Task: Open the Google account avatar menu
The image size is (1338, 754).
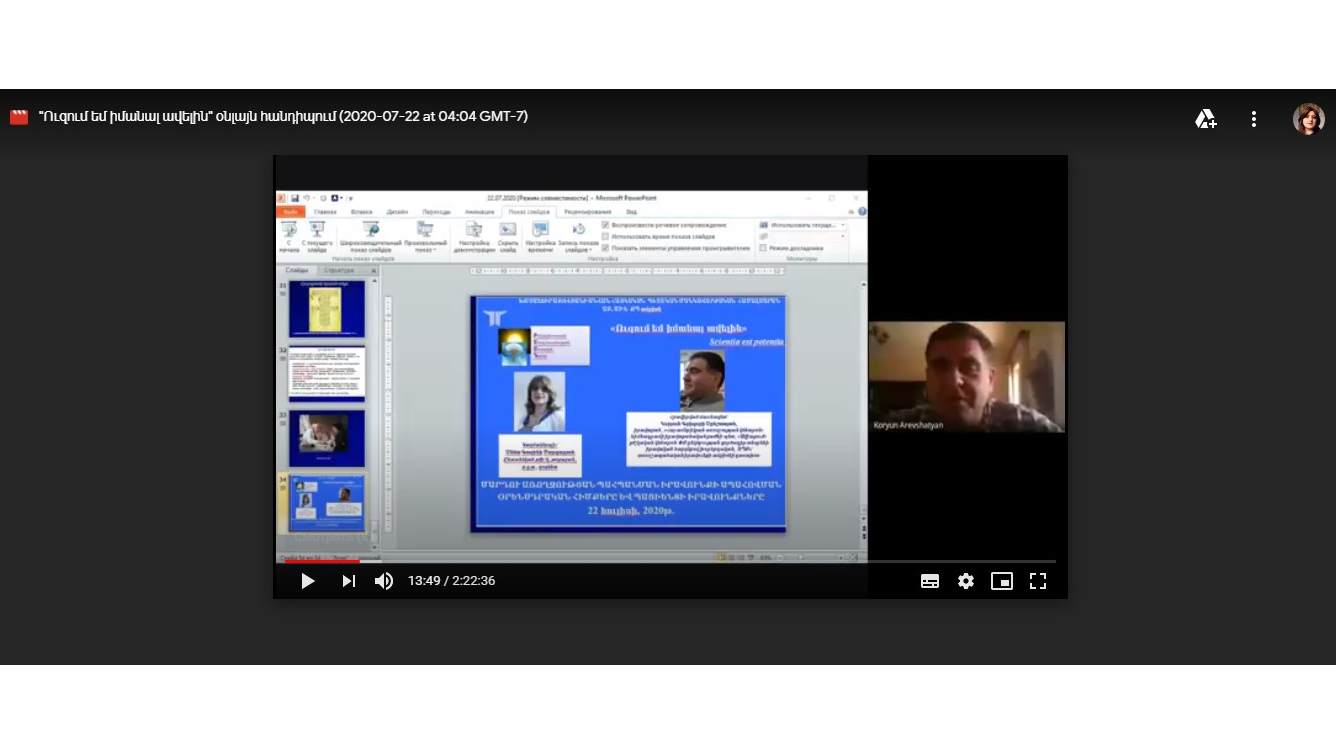Action: [1308, 119]
